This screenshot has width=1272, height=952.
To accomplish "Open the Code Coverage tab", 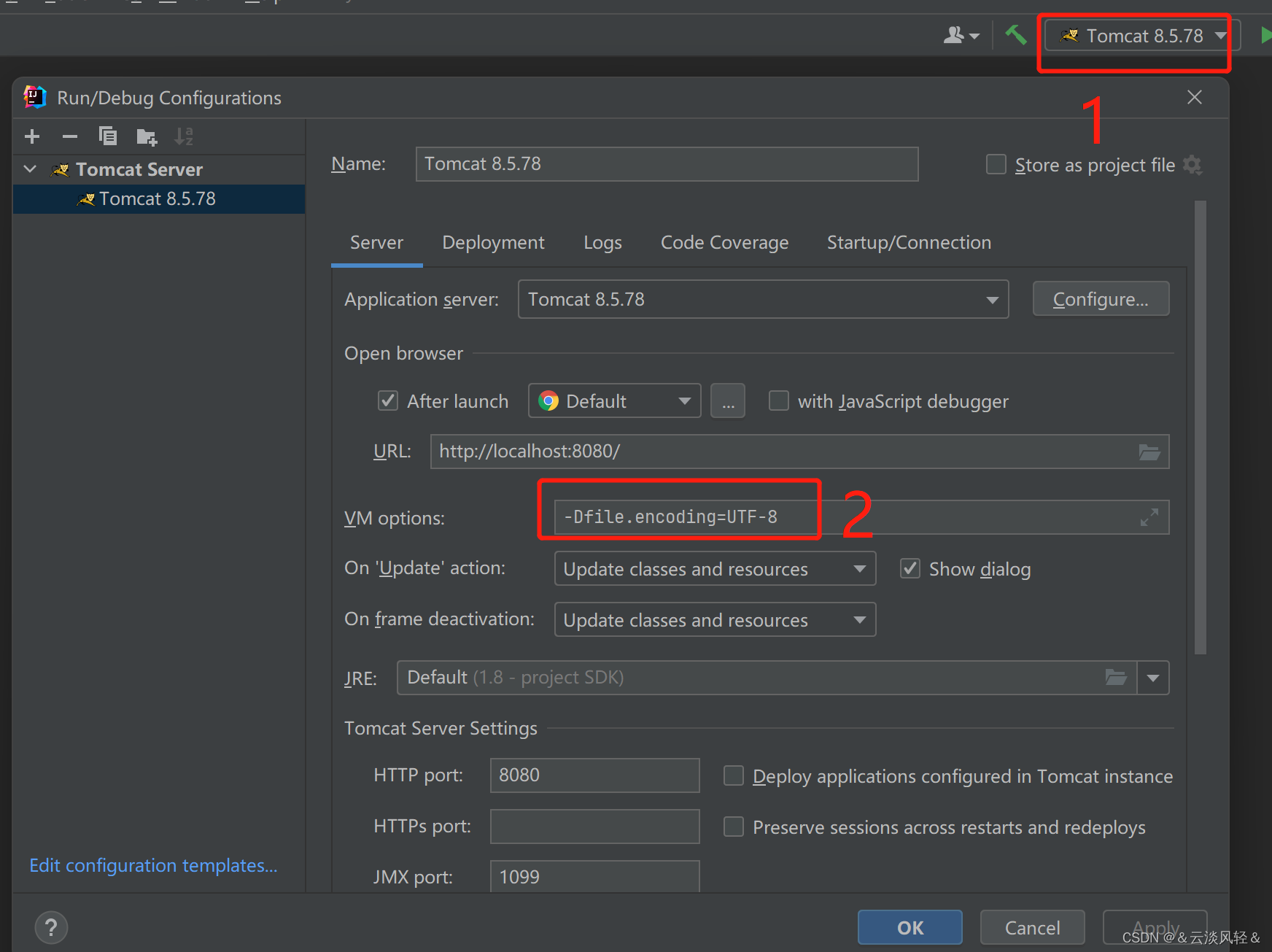I will [724, 242].
